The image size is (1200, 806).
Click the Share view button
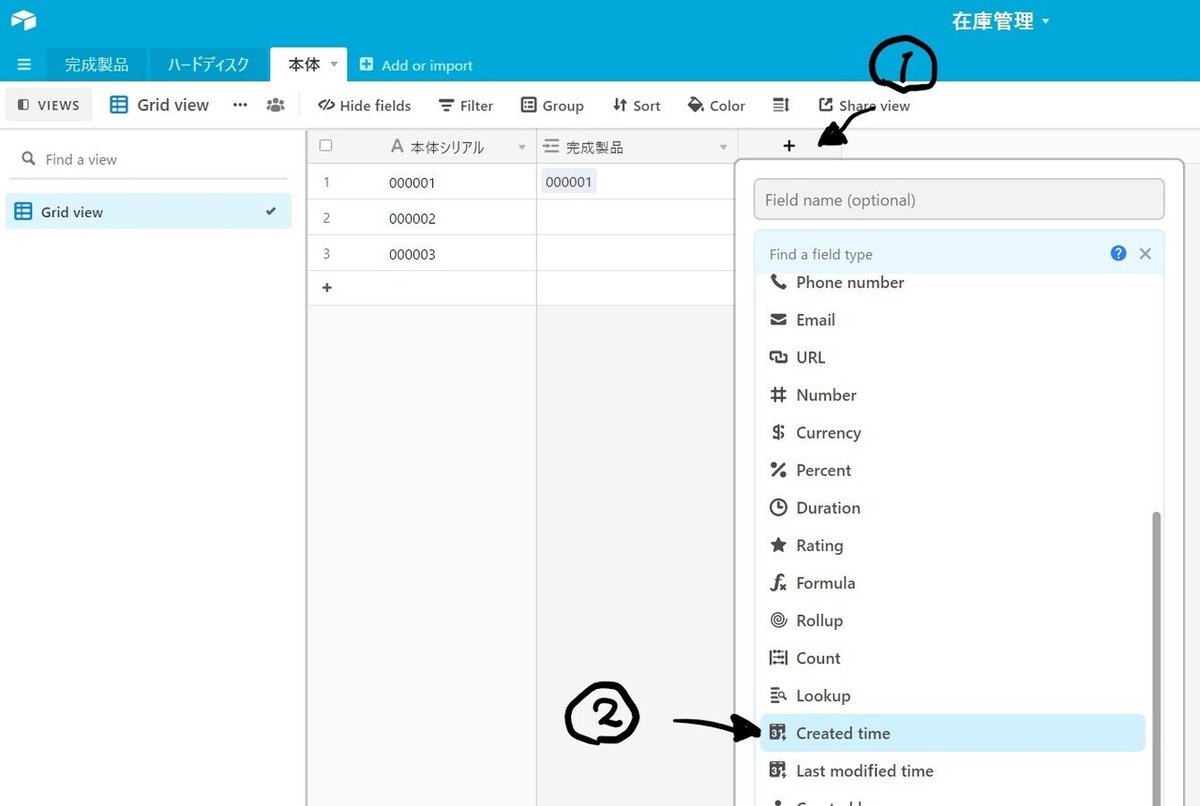[864, 105]
